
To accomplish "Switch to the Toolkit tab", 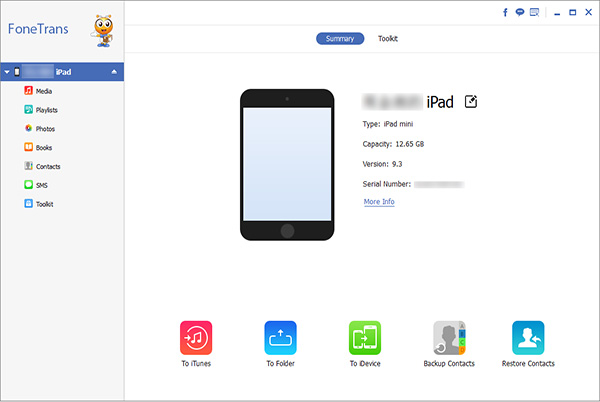I will [388, 39].
